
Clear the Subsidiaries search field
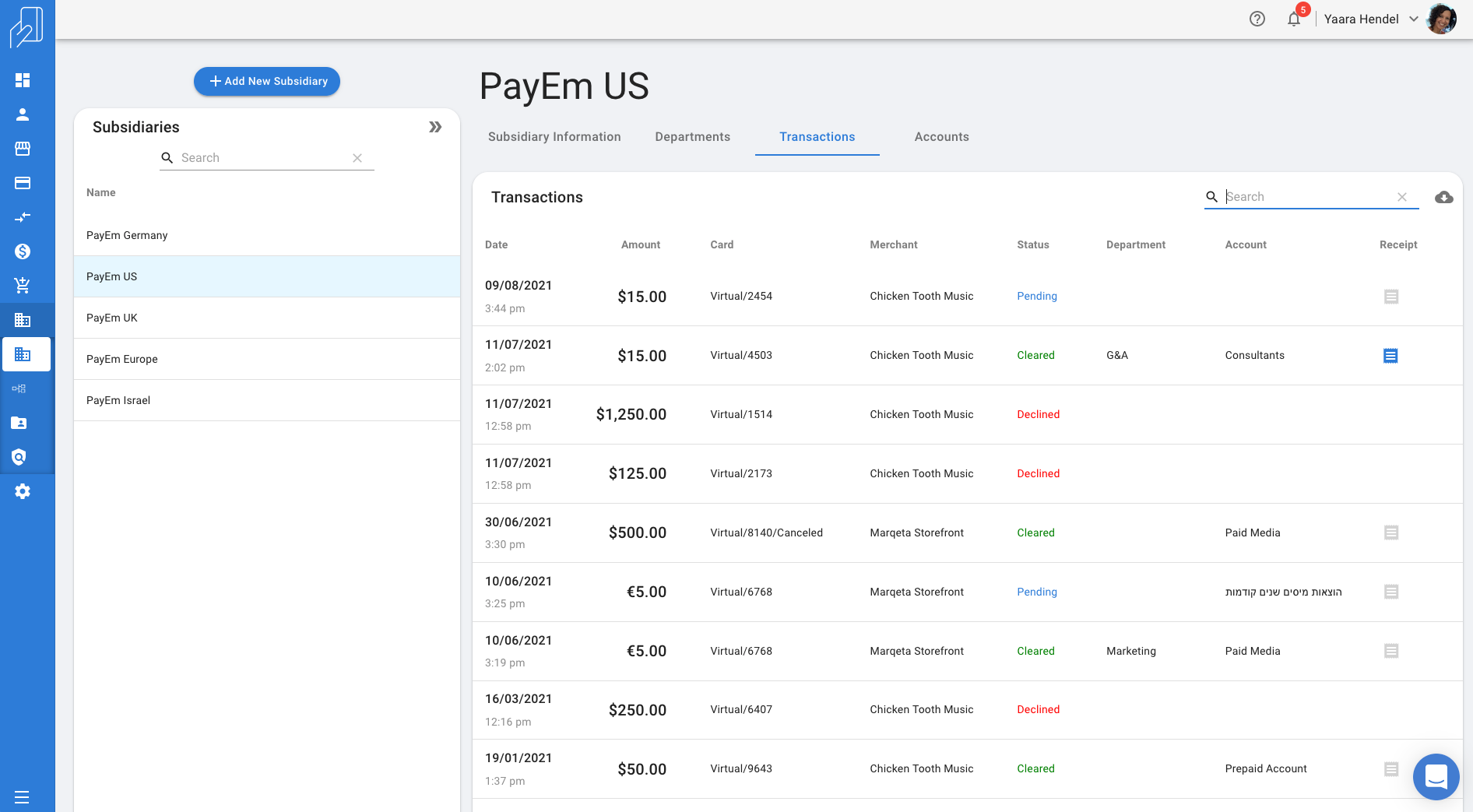(x=357, y=158)
